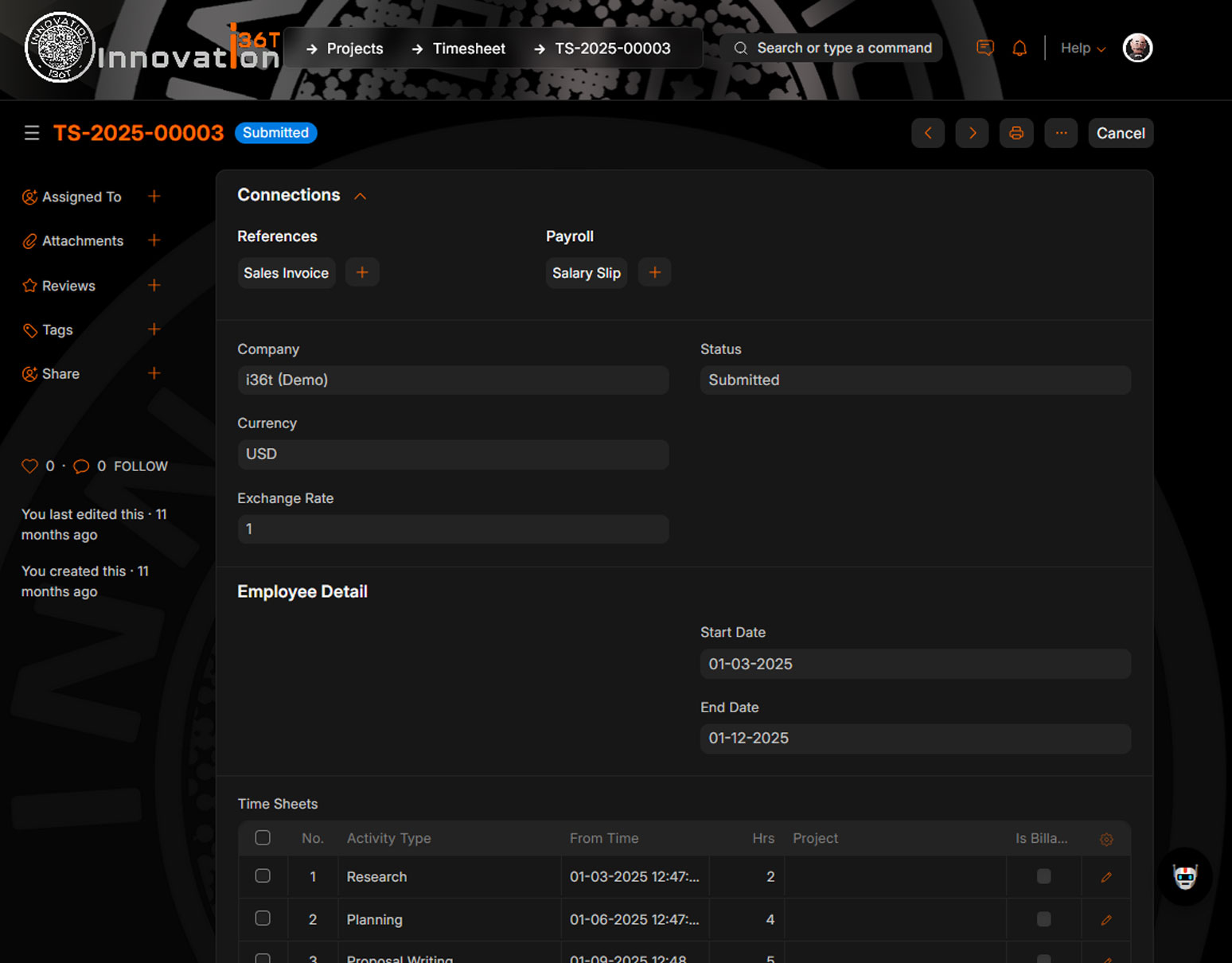
Task: Tick the Planning row checkbox
Action: coord(263,918)
